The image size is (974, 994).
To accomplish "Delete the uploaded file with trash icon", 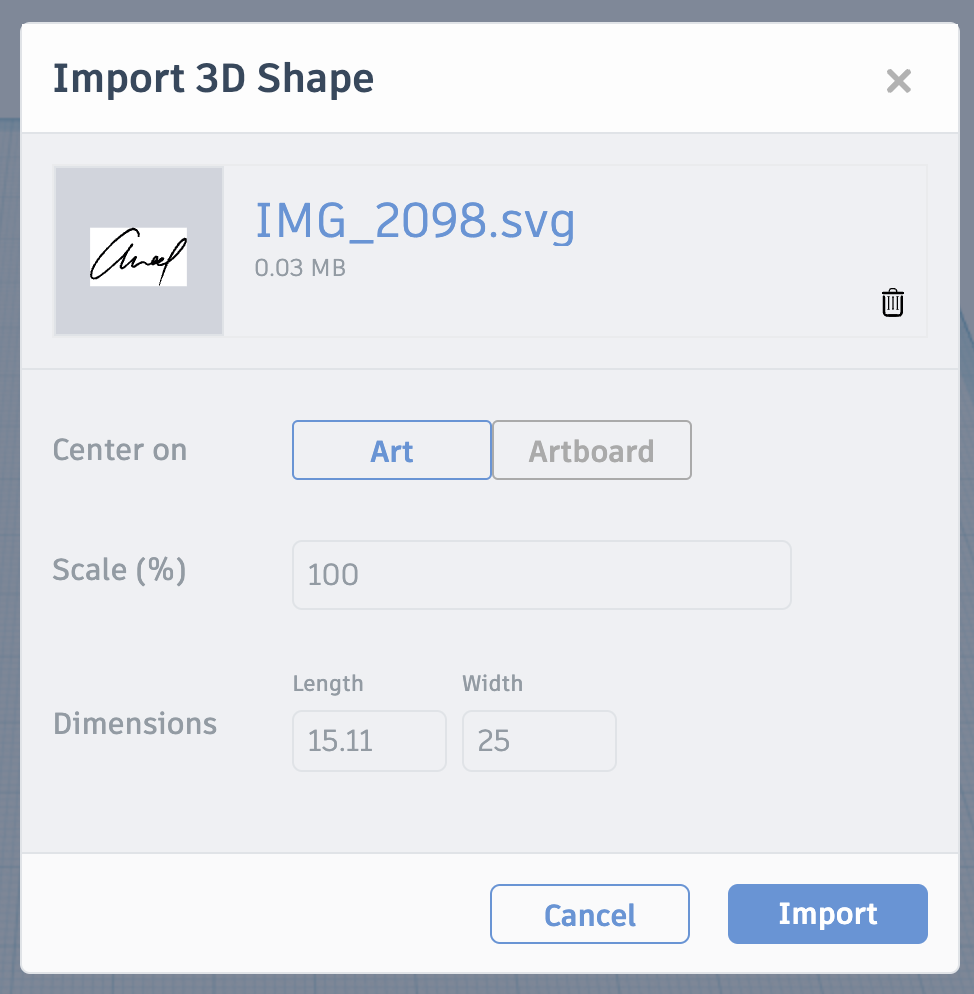I will pyautogui.click(x=892, y=303).
